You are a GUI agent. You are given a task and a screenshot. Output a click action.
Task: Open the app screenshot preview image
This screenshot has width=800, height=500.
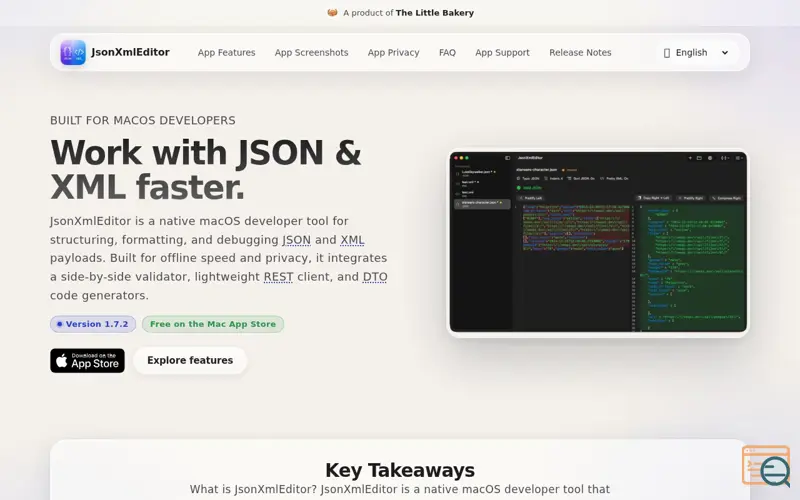click(598, 242)
